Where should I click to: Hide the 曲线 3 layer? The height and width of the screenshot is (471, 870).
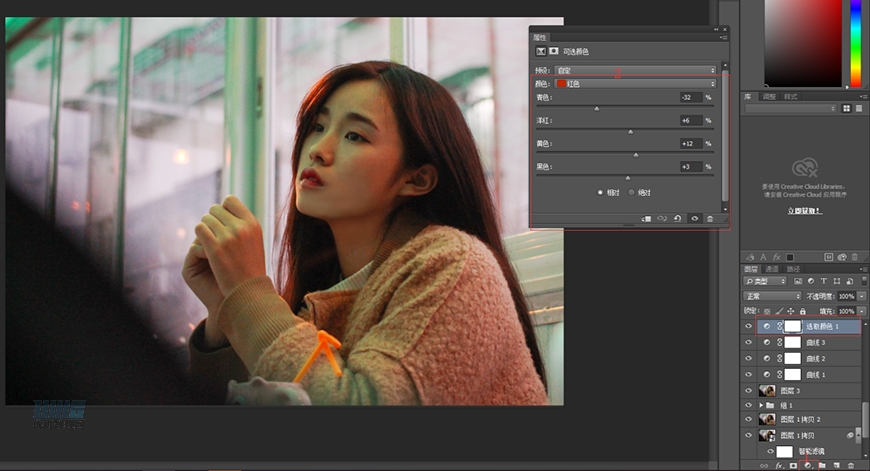coord(749,342)
